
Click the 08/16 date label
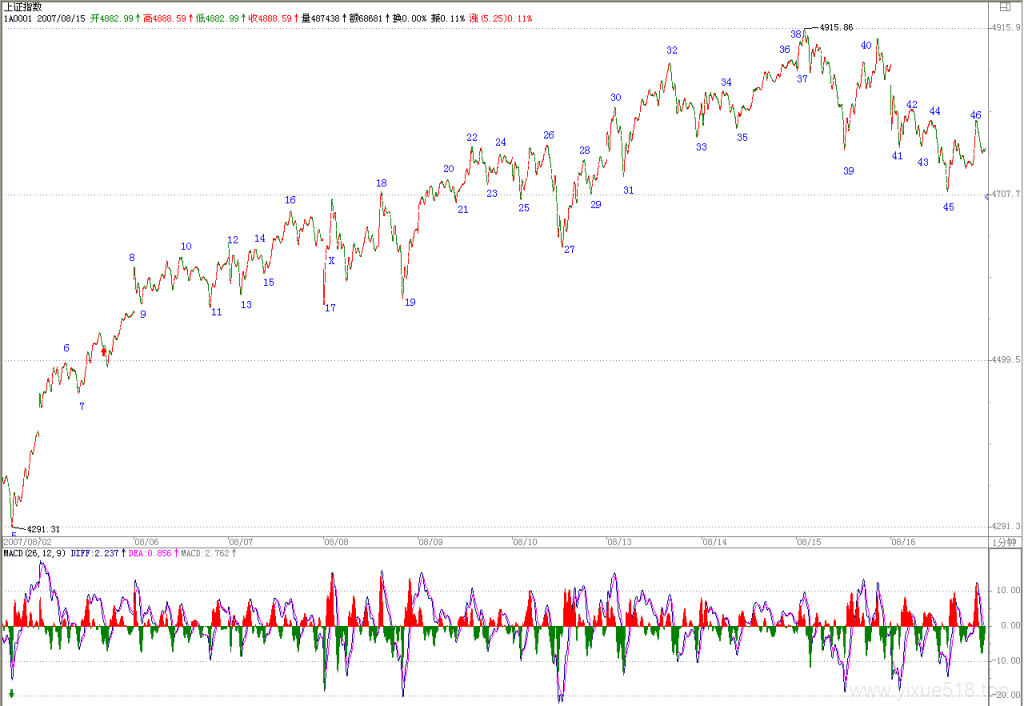pos(903,542)
